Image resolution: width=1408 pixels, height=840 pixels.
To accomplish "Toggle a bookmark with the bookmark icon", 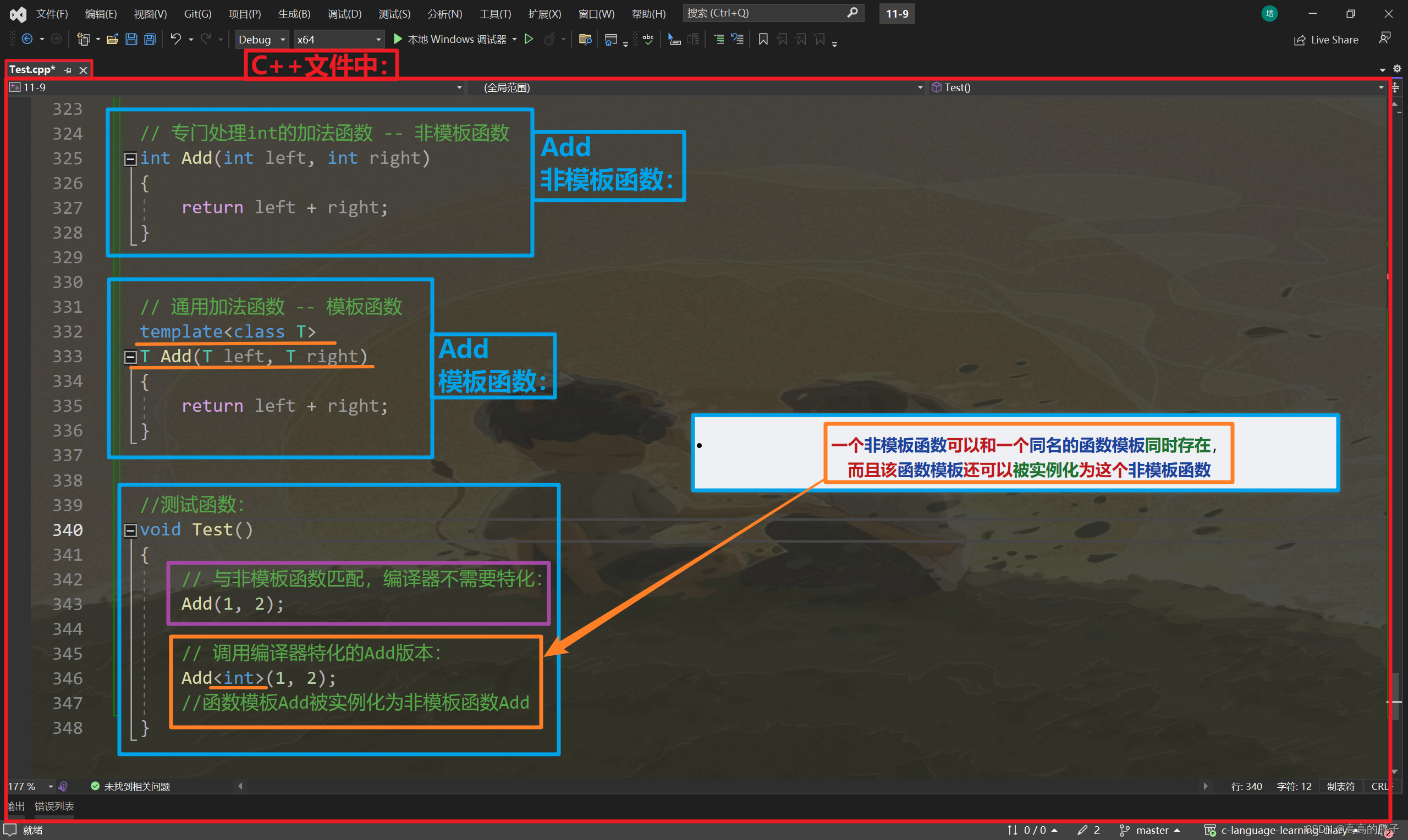I will [x=763, y=39].
